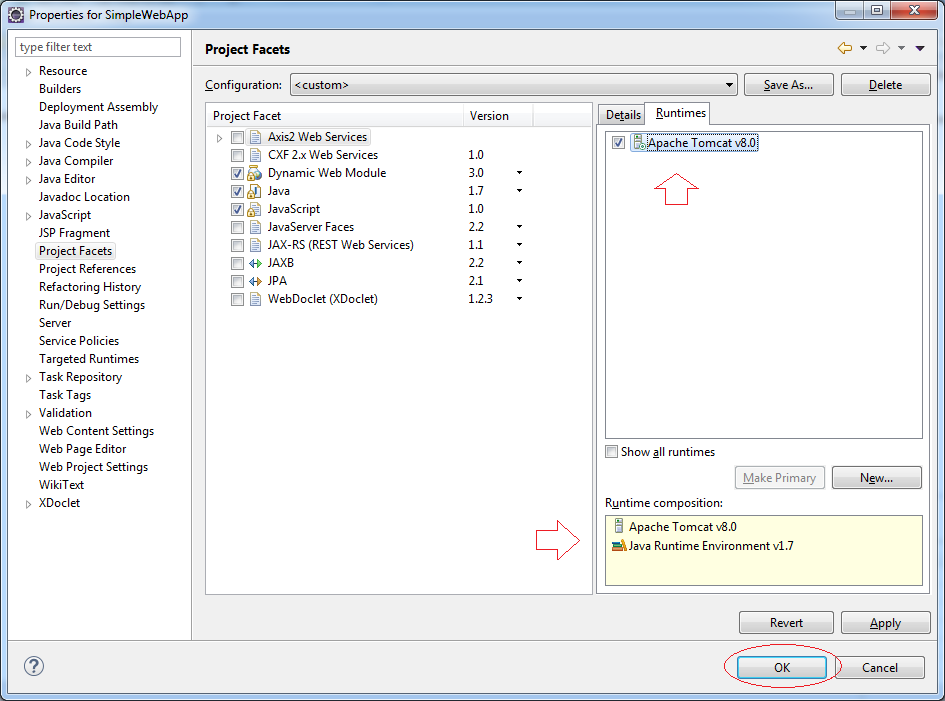
Task: Apply the facet changes
Action: click(x=885, y=623)
